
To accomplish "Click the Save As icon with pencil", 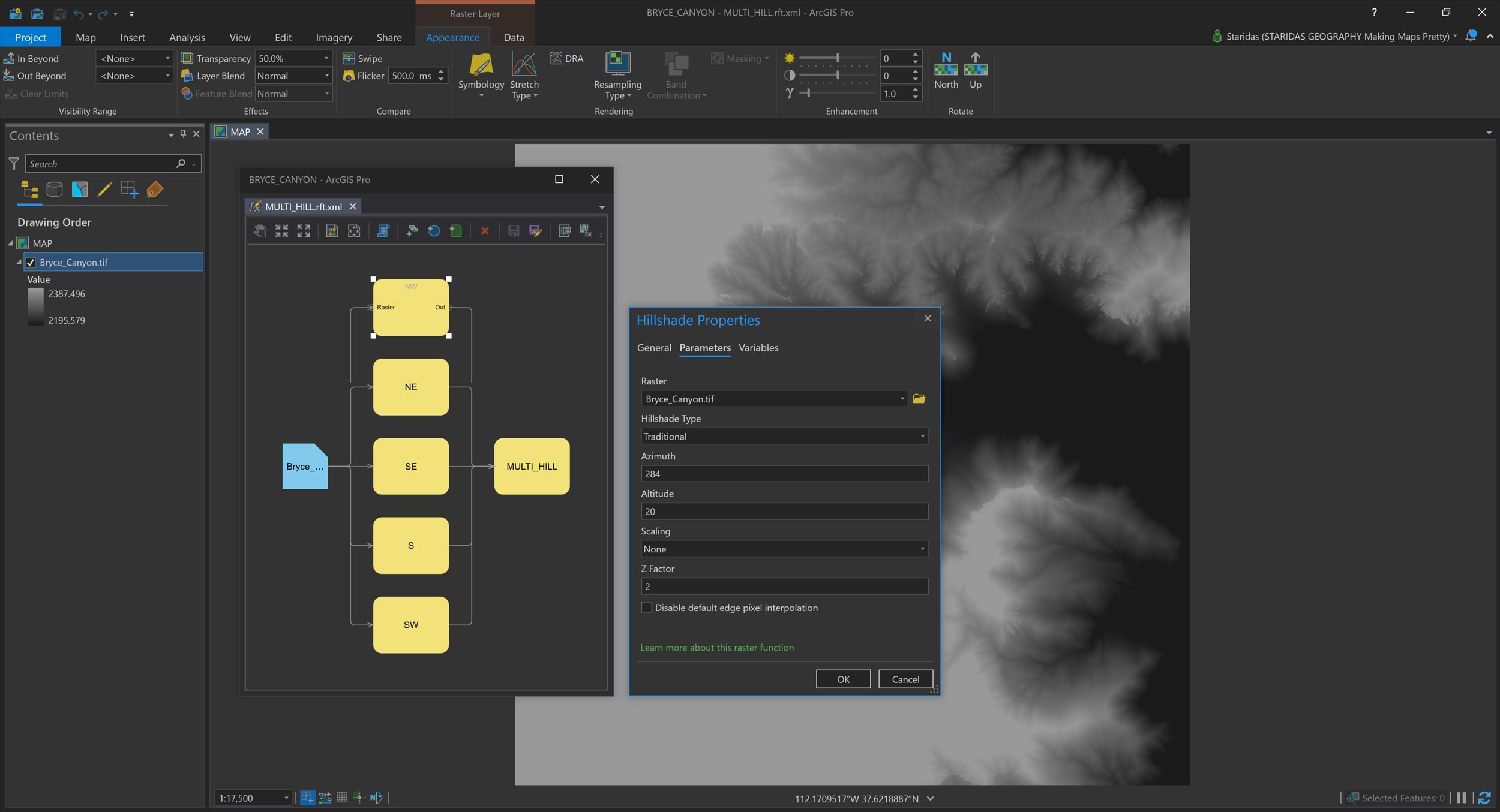I will (x=535, y=231).
